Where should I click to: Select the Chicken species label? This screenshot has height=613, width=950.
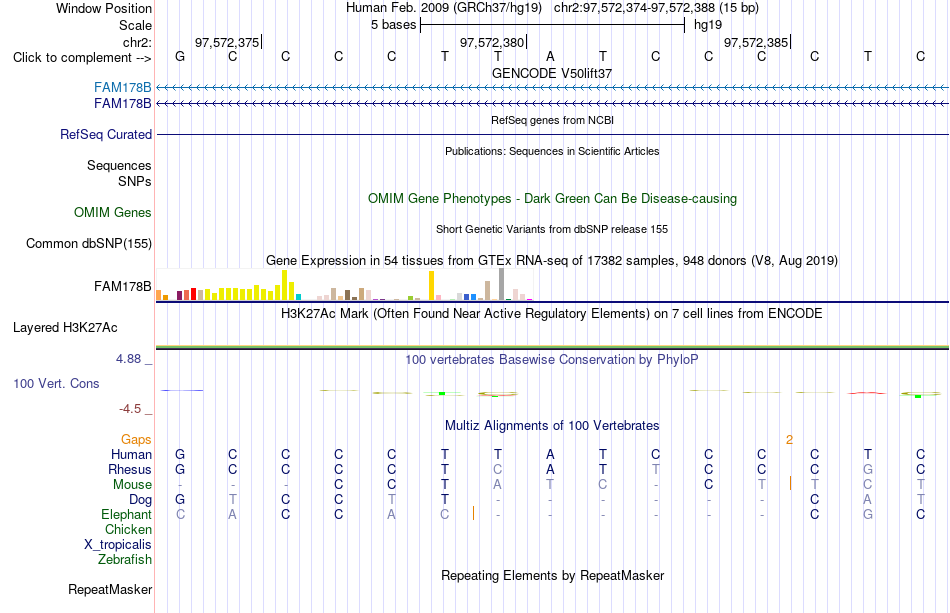coord(128,529)
